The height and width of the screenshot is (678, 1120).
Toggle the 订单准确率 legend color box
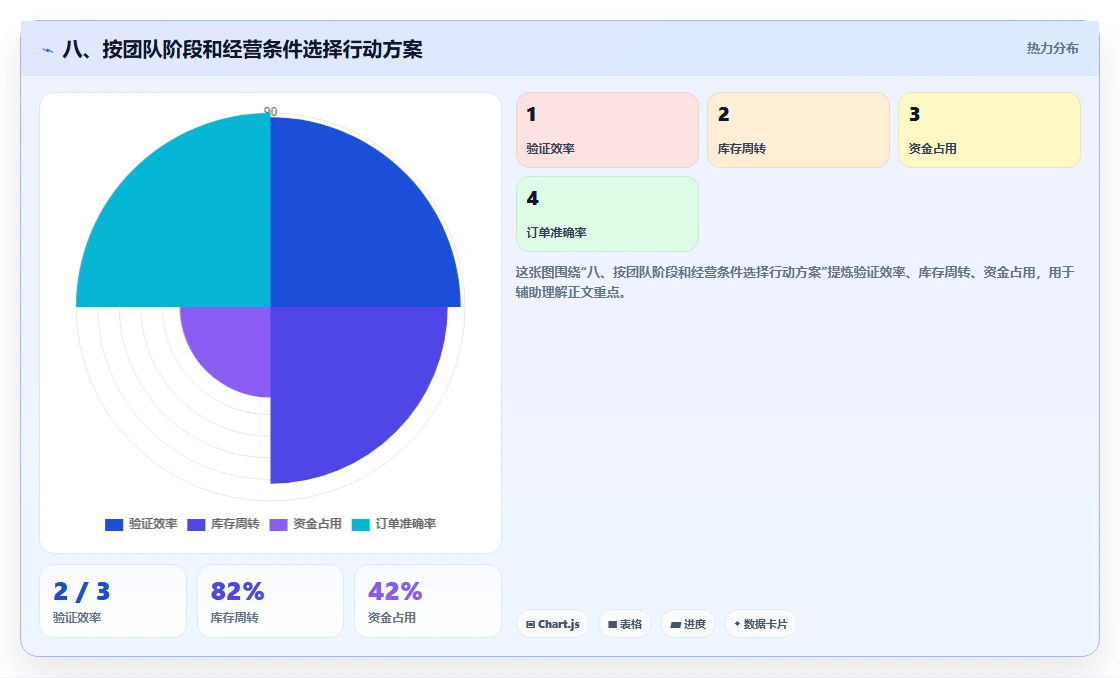point(361,524)
